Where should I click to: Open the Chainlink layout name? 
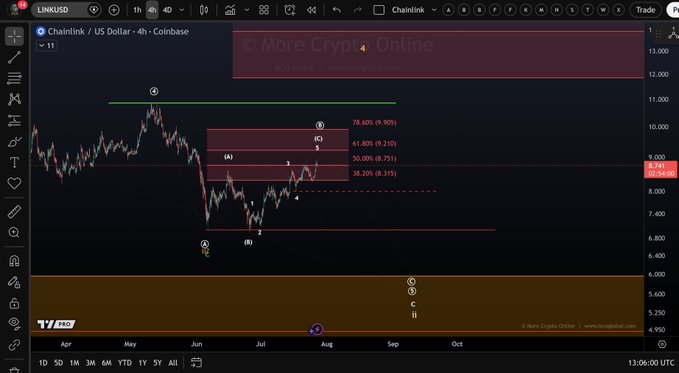pos(408,10)
